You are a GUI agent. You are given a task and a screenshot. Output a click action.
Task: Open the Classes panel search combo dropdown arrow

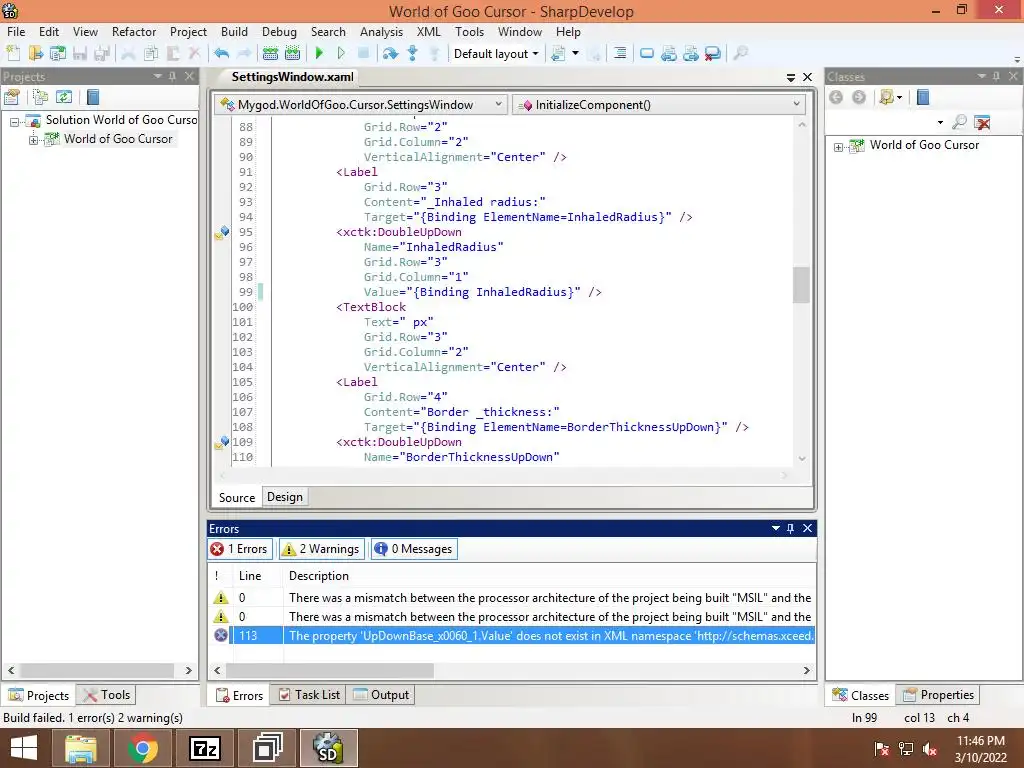[x=940, y=122]
